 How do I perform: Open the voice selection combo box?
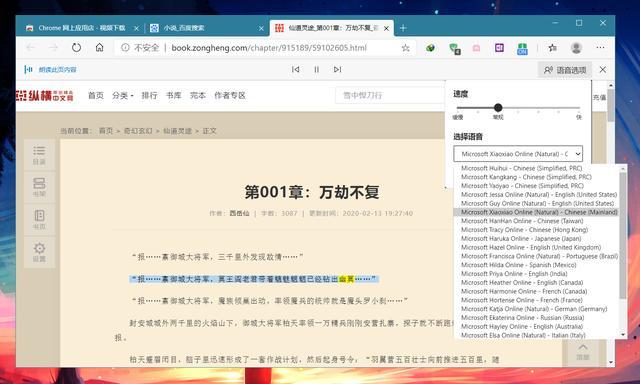tap(518, 154)
